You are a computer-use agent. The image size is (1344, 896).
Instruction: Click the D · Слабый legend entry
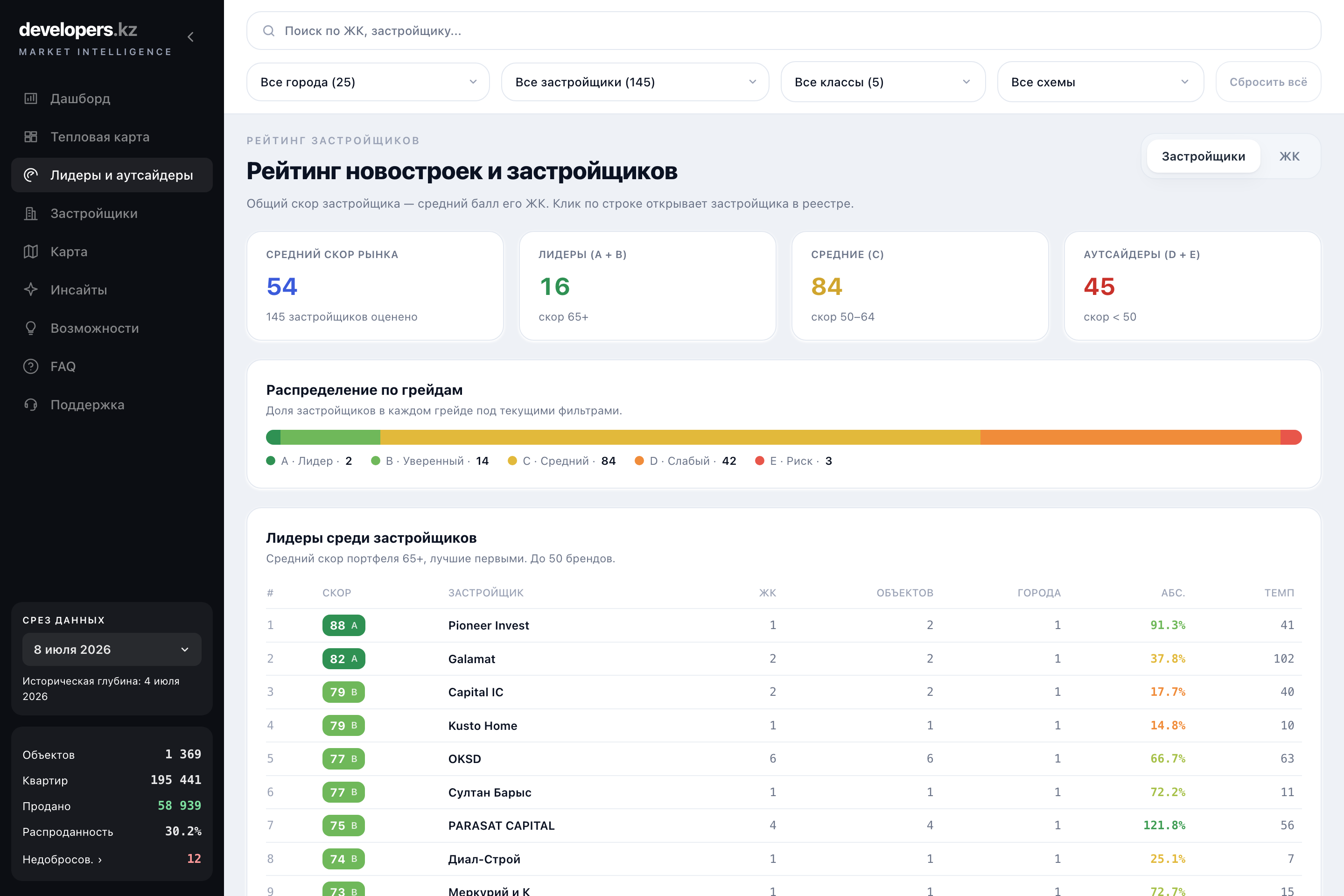pos(685,461)
